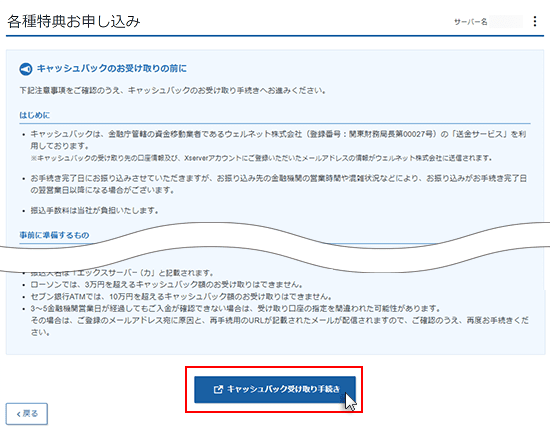
Task: Click the external-link icon on the cashback button
Action: pyautogui.click(x=218, y=390)
